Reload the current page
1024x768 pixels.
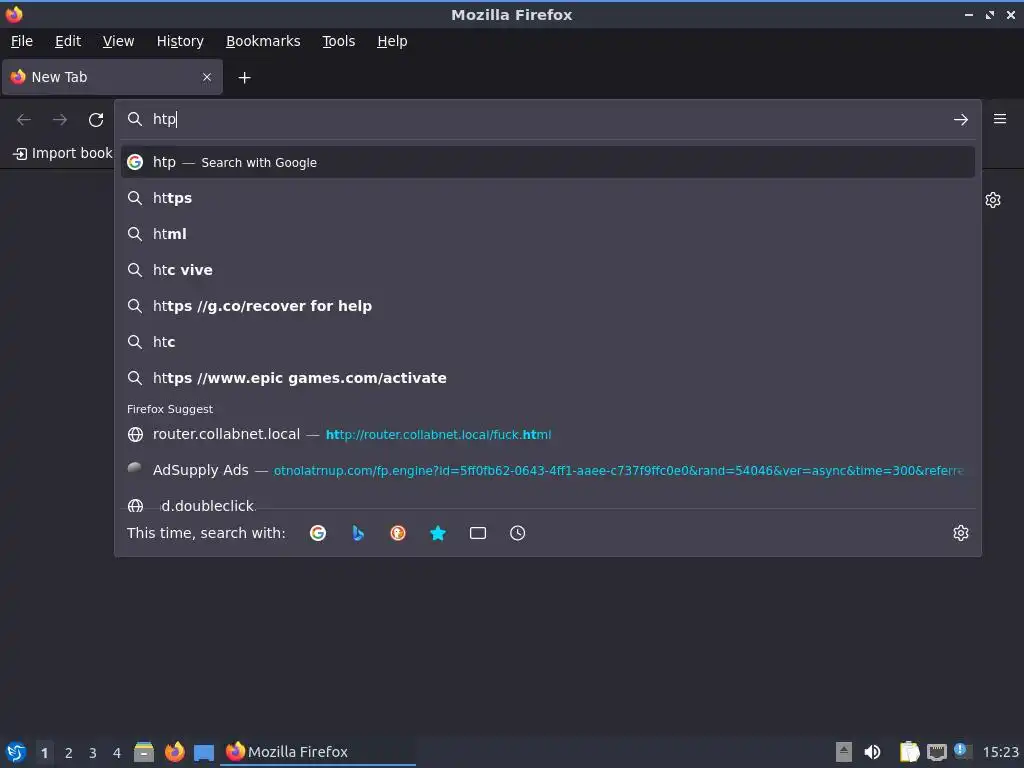(x=96, y=120)
